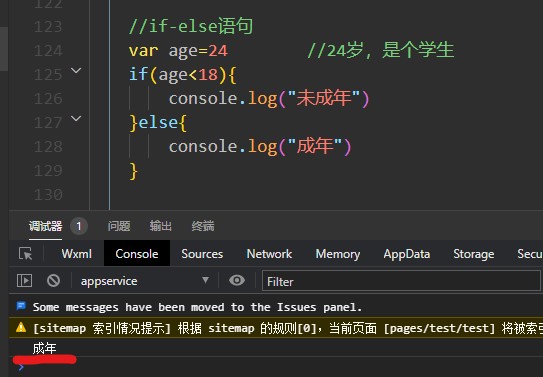
Task: Click the blue Issues message icon
Action: click(x=21, y=306)
